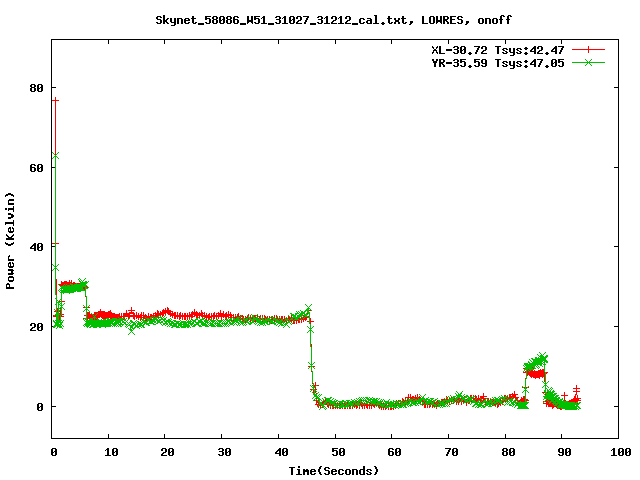Click x-axis tick label 40
The width and height of the screenshot is (640, 480).
pyautogui.click(x=281, y=452)
